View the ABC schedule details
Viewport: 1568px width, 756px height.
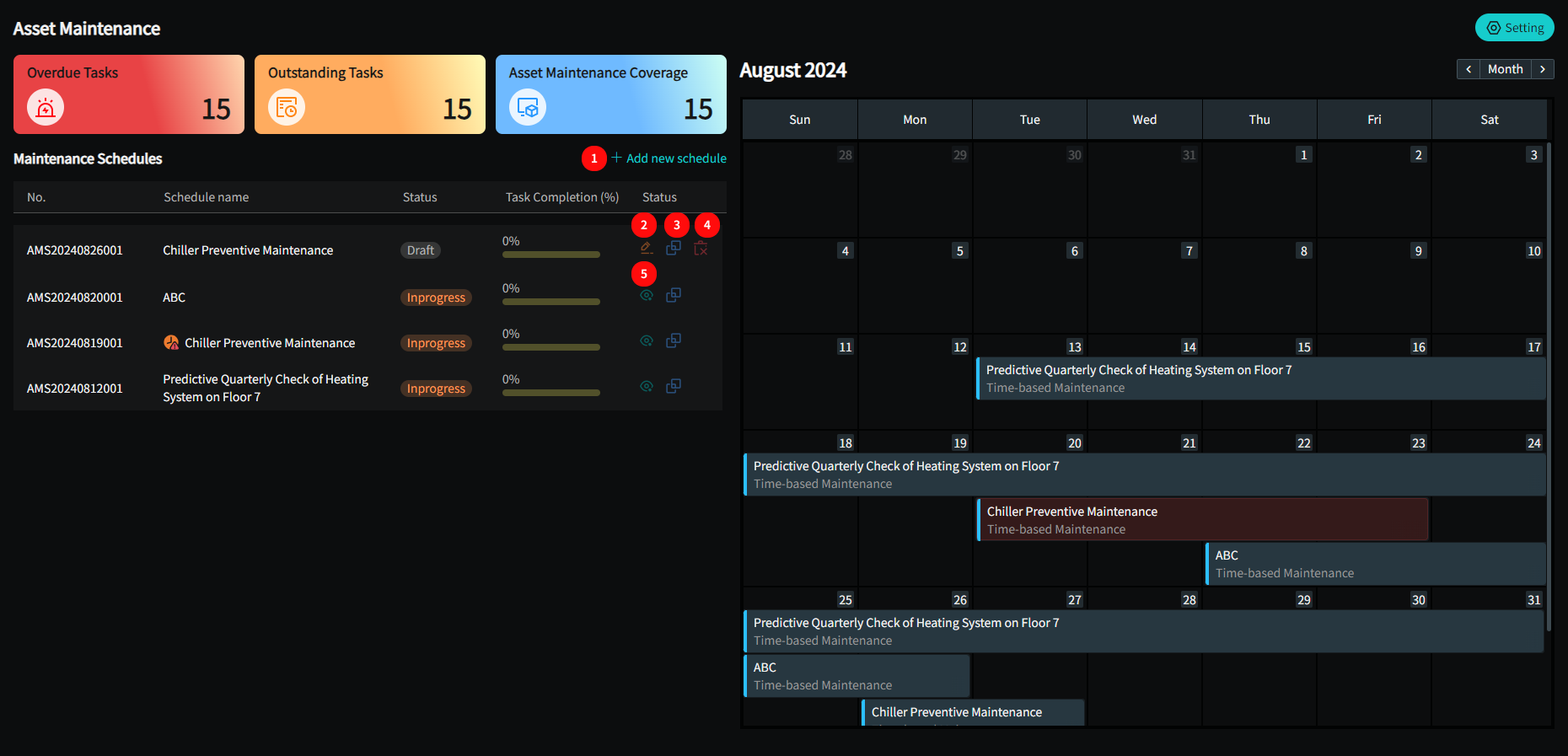[647, 296]
